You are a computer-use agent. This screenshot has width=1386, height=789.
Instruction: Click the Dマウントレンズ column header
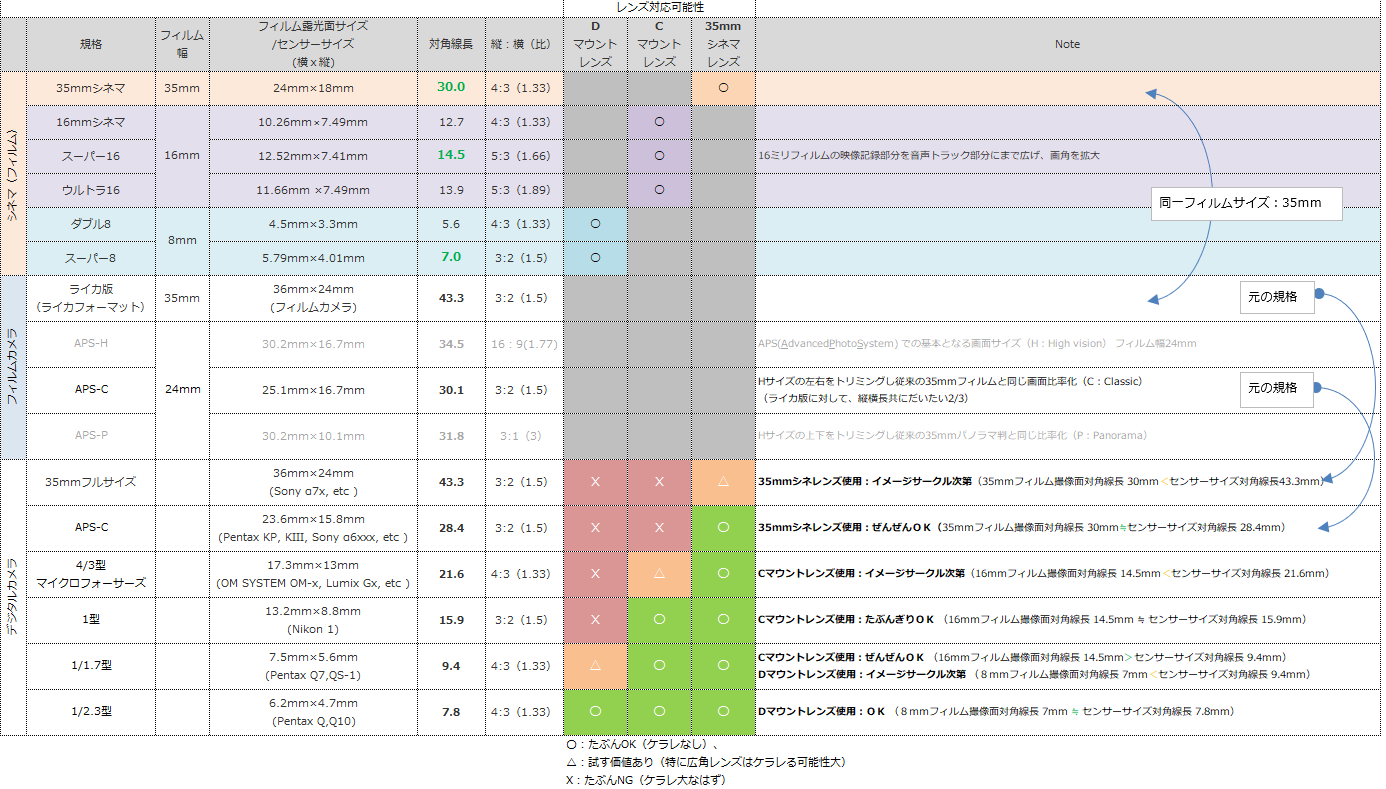tap(595, 44)
